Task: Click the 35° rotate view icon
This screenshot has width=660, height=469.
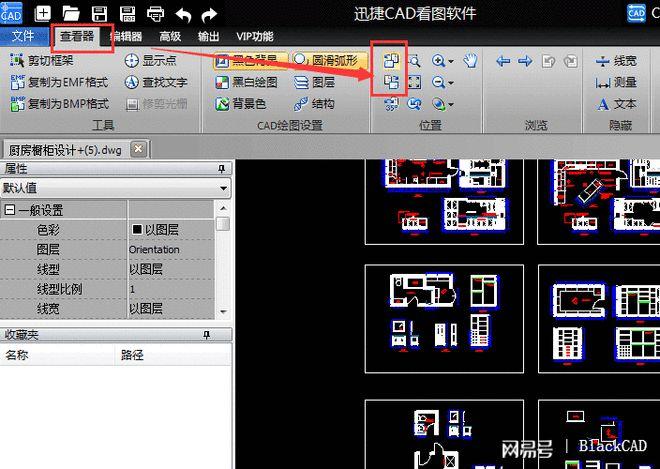Action: [391, 104]
